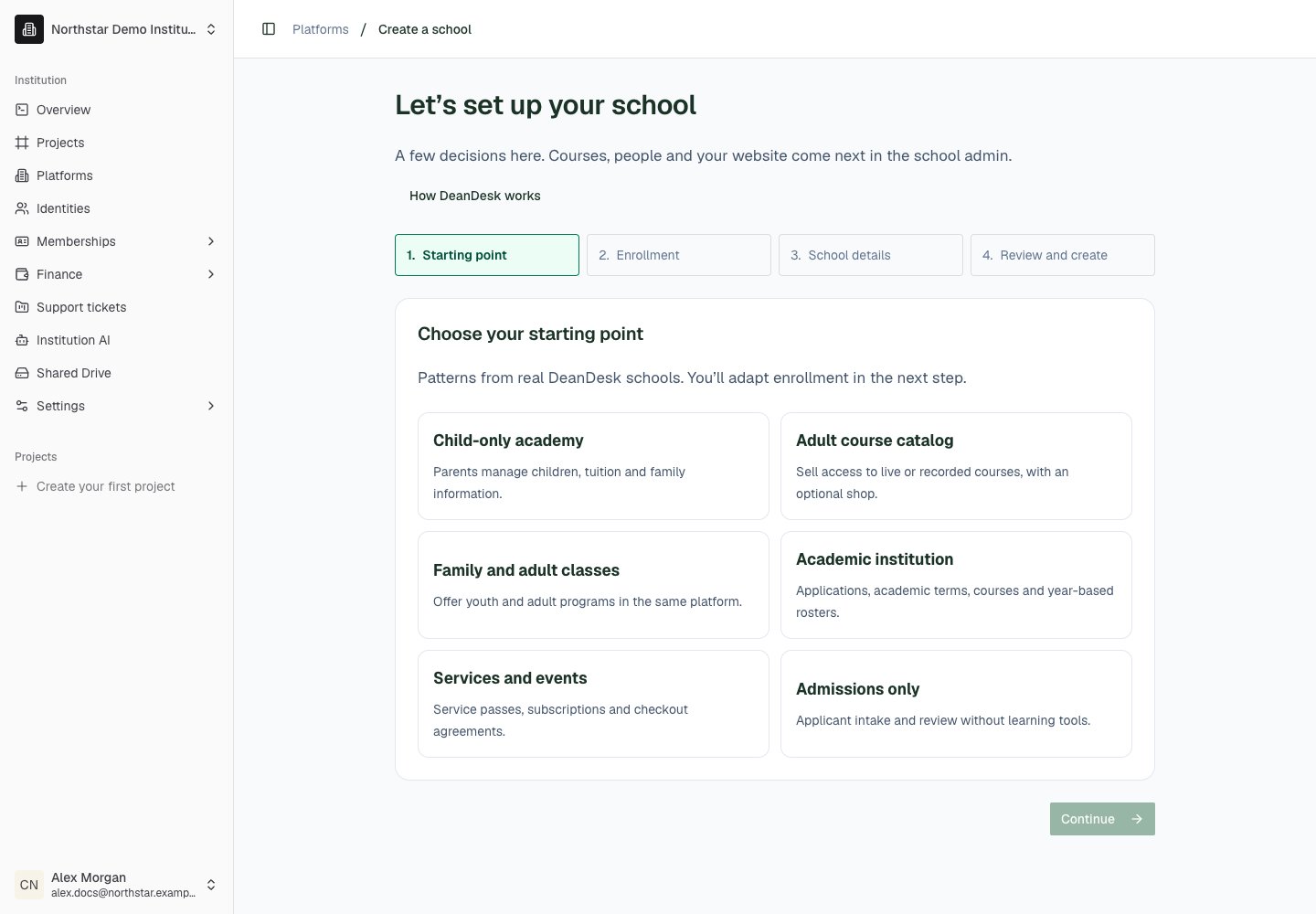Screen dimensions: 1316x914
Task: Click the Support tickets icon
Action: point(22,307)
